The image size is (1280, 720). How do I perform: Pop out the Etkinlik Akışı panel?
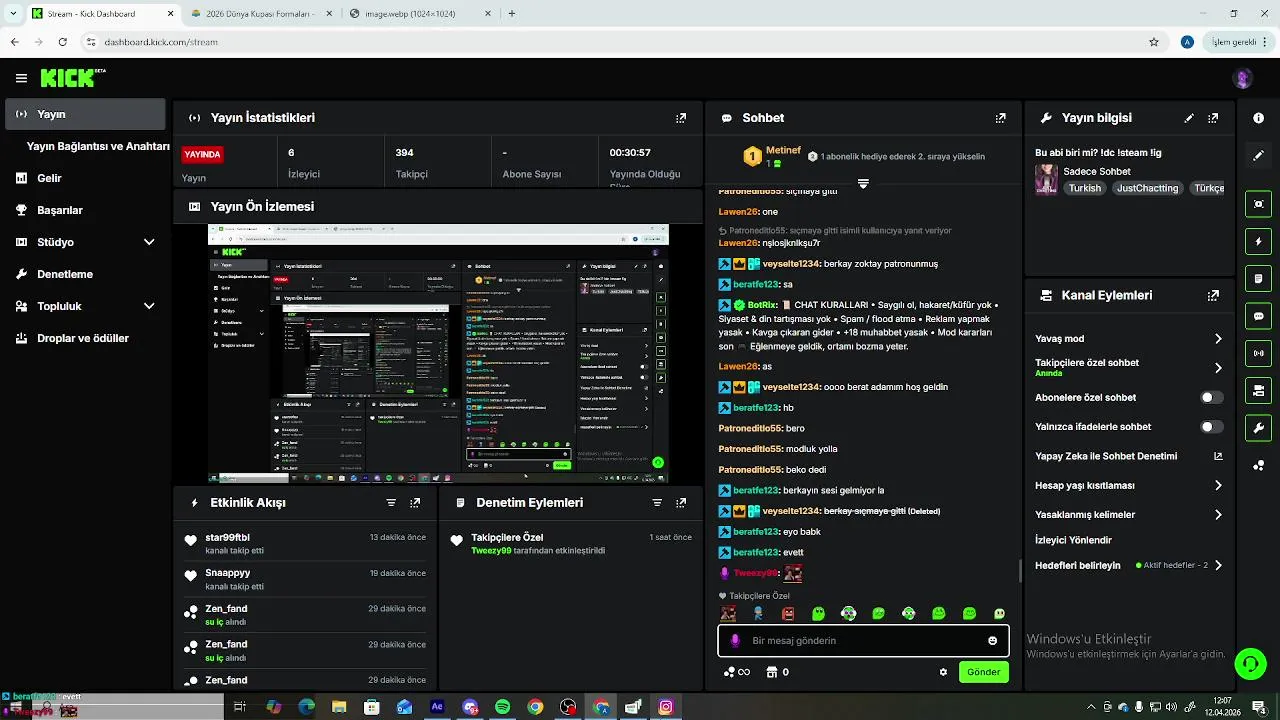pyautogui.click(x=415, y=503)
